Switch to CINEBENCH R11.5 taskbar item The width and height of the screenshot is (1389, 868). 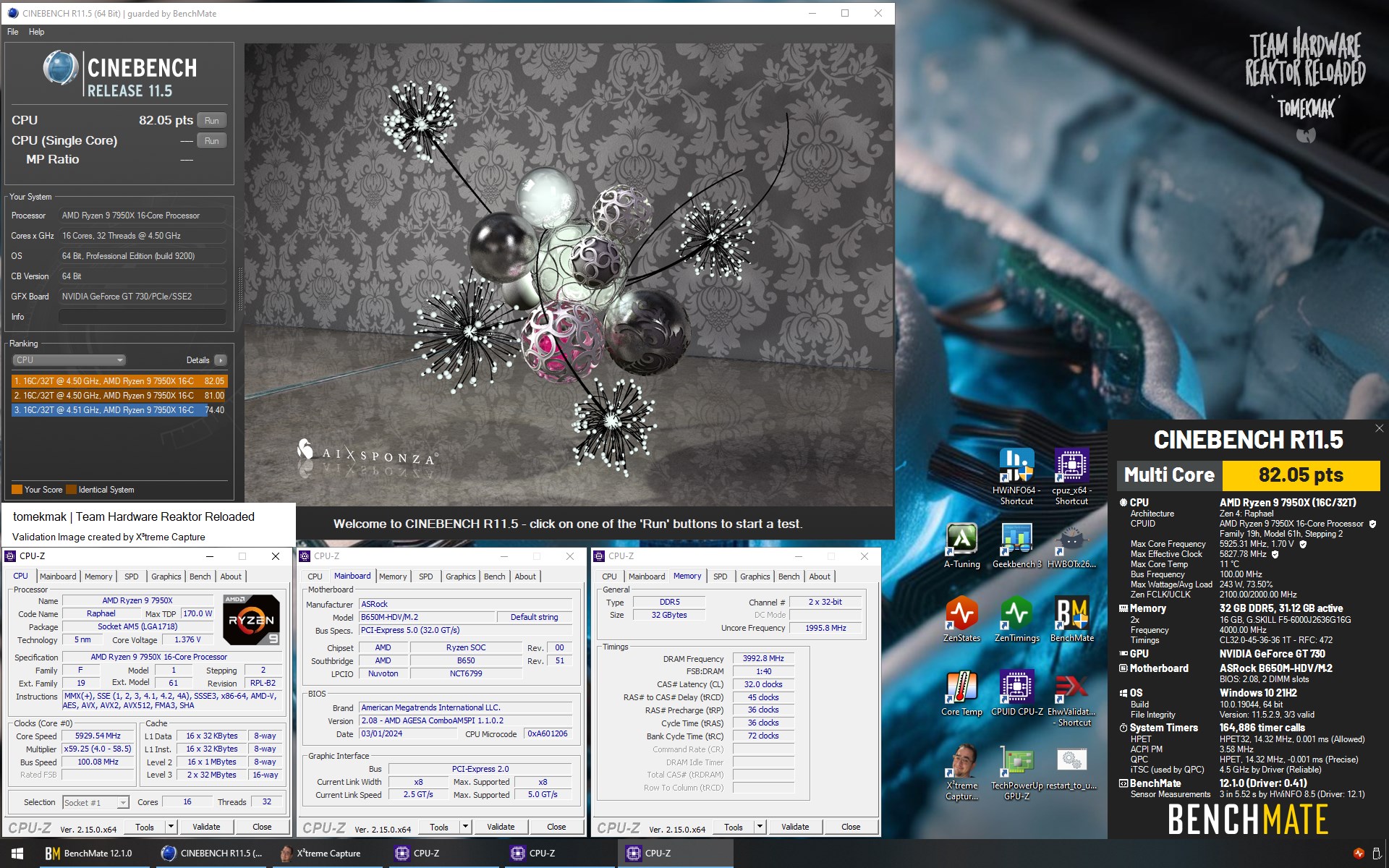coord(212,854)
